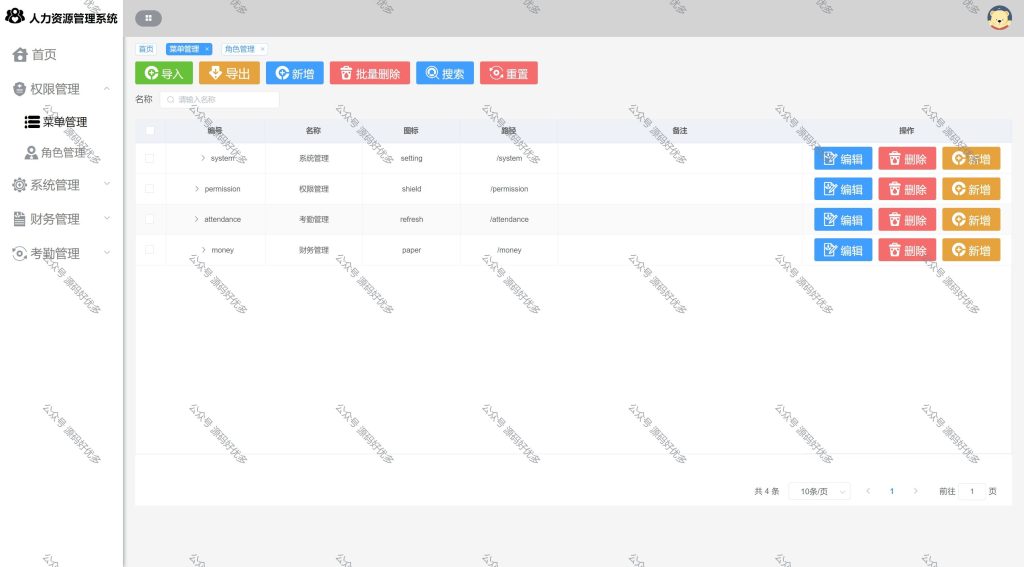The height and width of the screenshot is (567, 1024).
Task: Expand the attendance tree row
Action: click(197, 219)
